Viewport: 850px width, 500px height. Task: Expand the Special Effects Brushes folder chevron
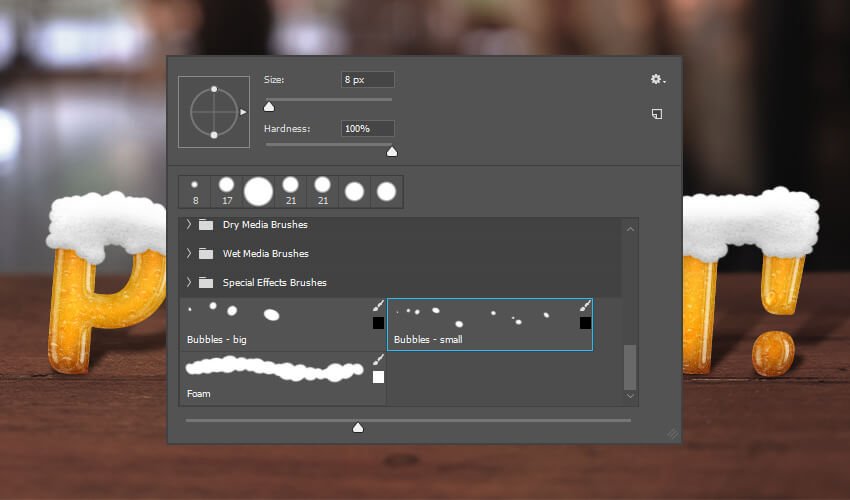(189, 282)
